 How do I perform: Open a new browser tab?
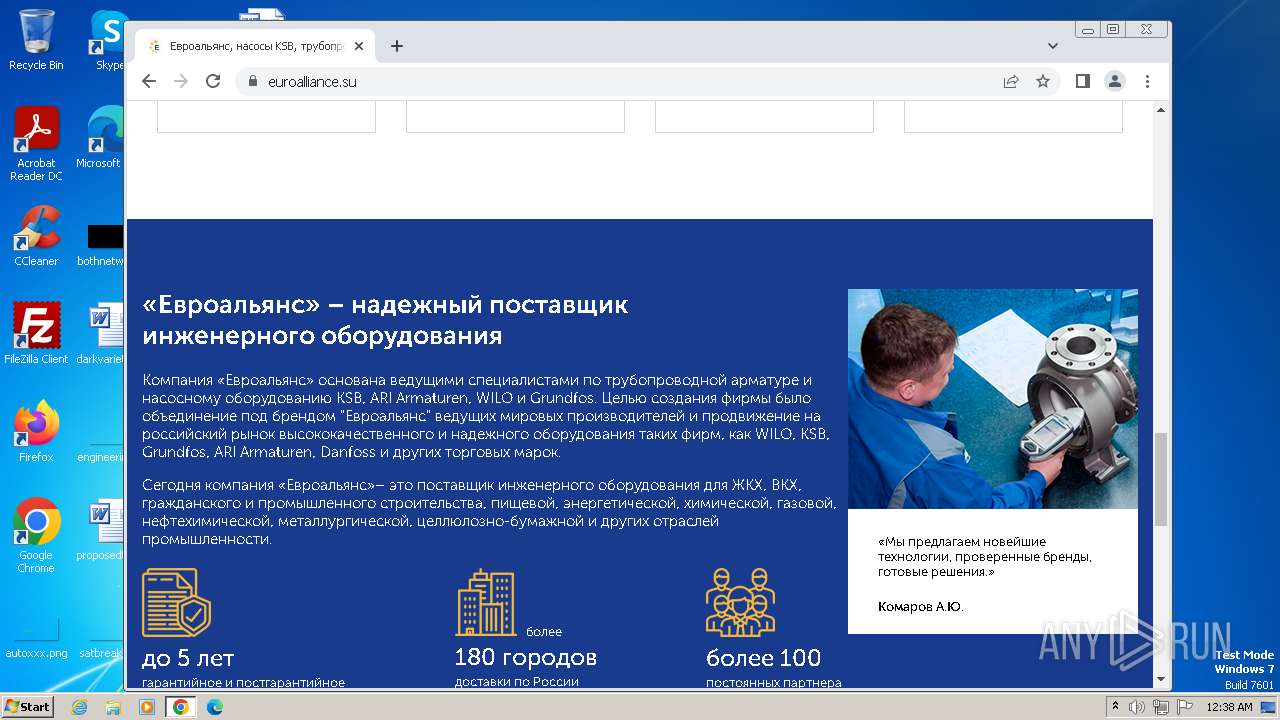click(x=397, y=46)
